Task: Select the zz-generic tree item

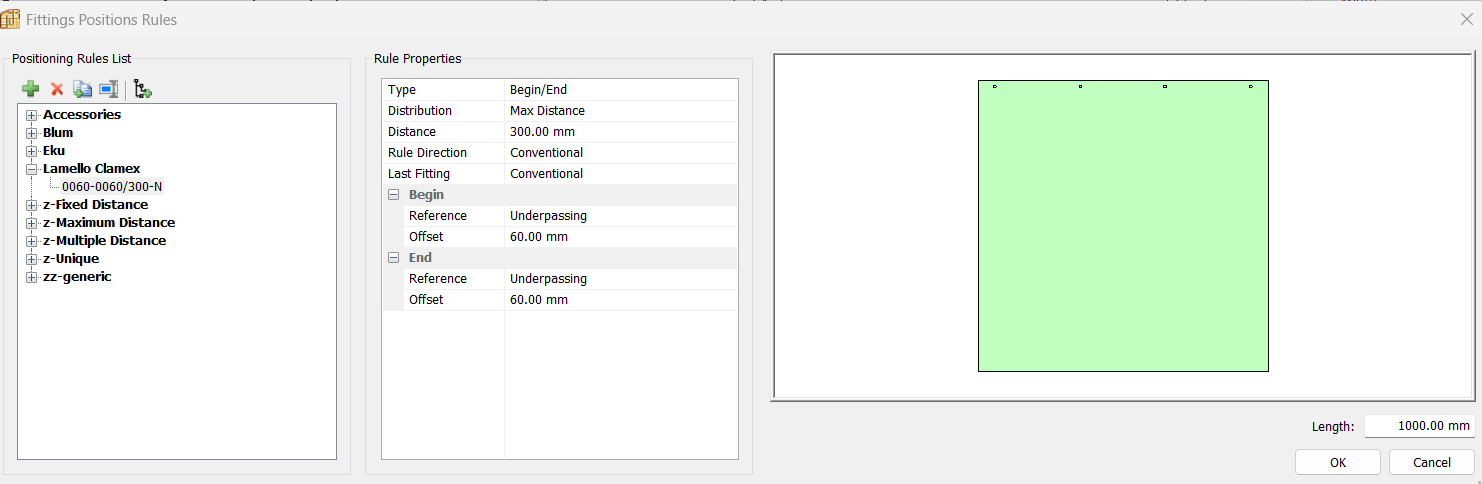Action: 77,277
